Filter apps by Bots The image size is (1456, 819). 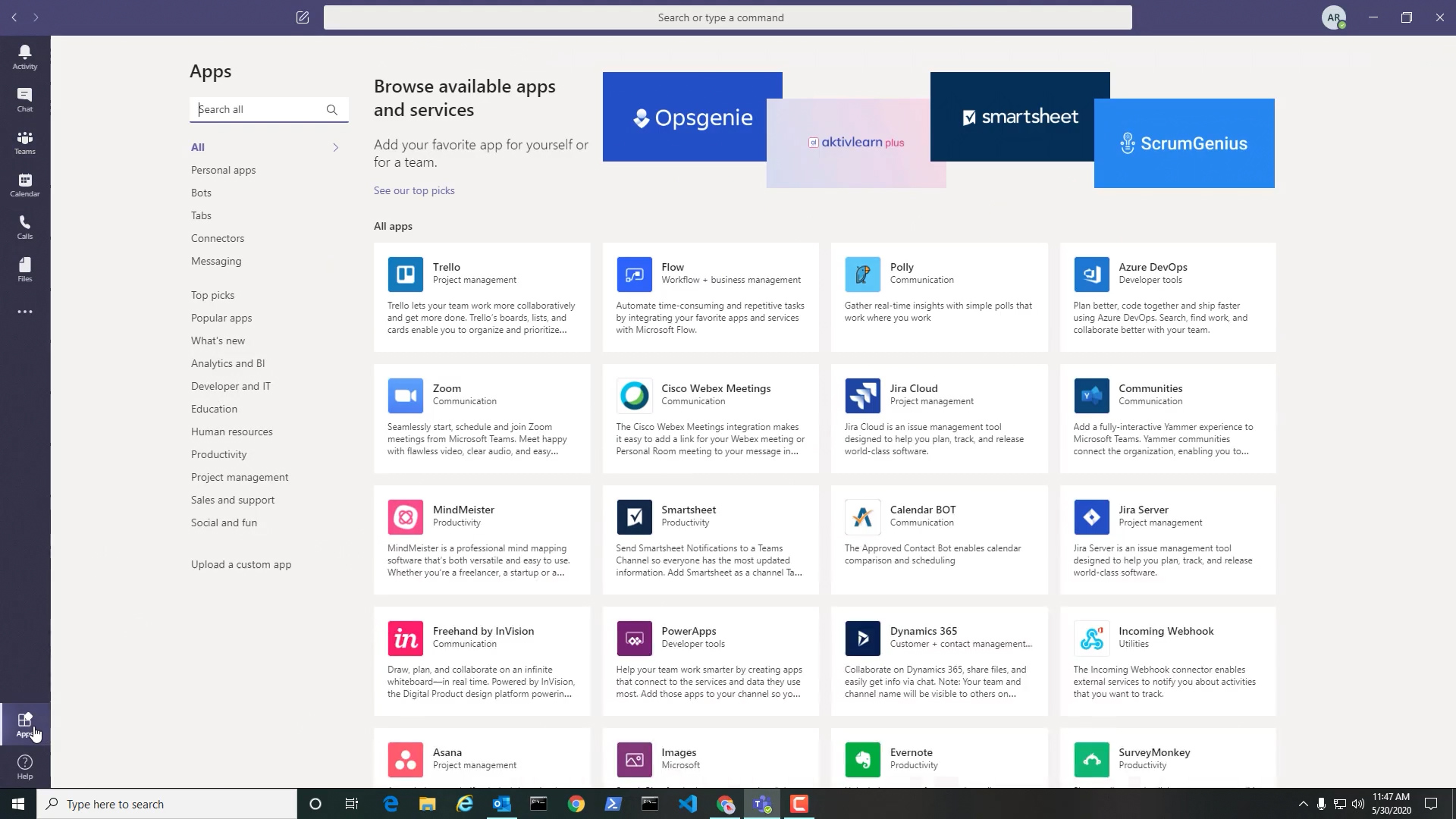201,193
